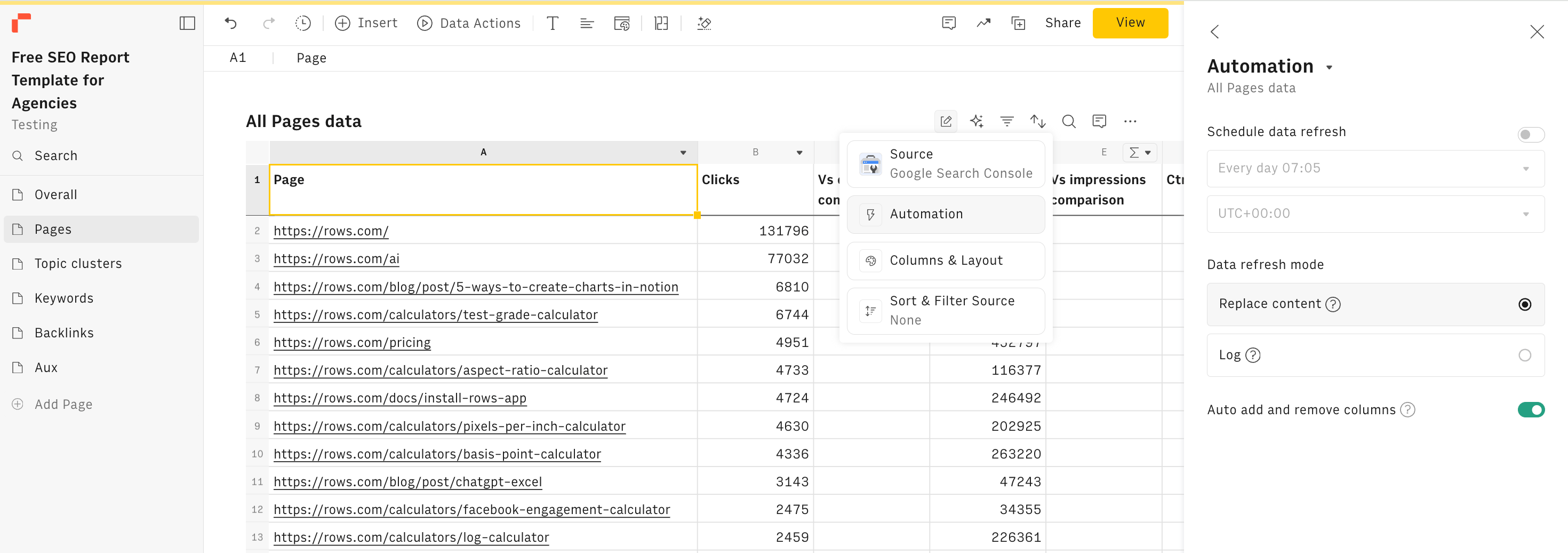Screen dimensions: 1568x553
Task: Click the redo arrow icon
Action: click(268, 23)
